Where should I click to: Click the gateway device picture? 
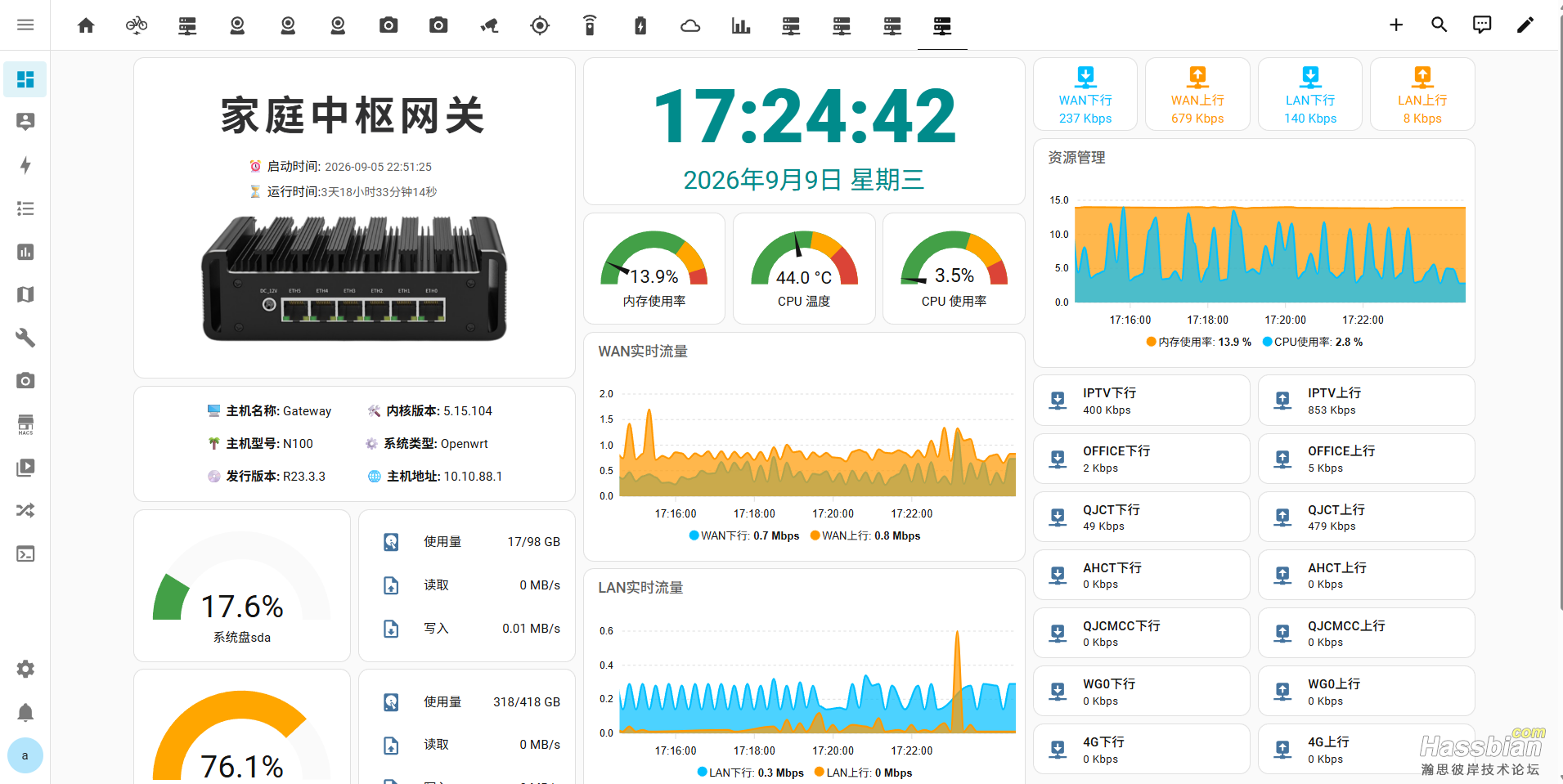tap(354, 278)
